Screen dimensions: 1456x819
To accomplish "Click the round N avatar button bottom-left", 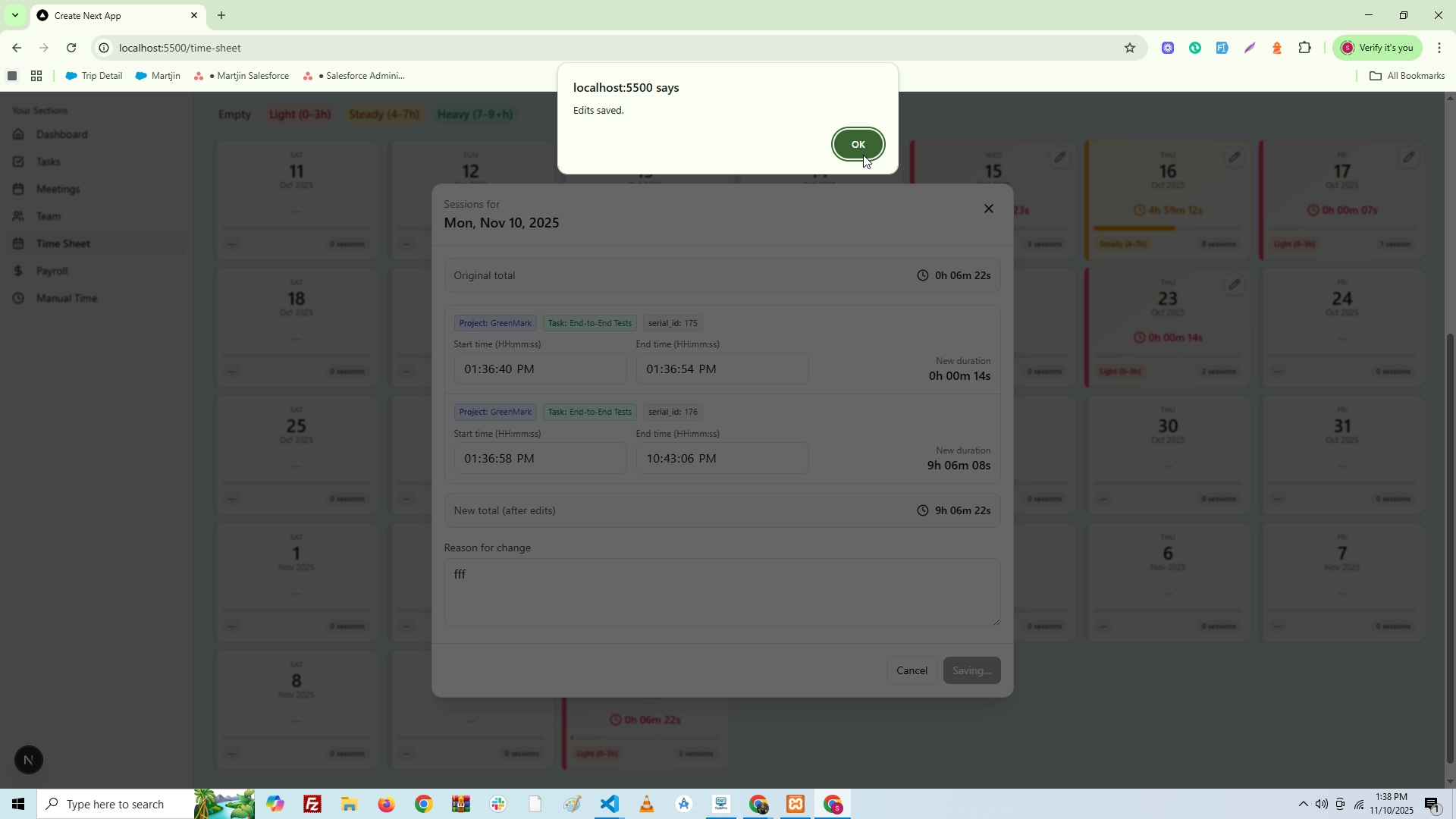I will coord(29,760).
